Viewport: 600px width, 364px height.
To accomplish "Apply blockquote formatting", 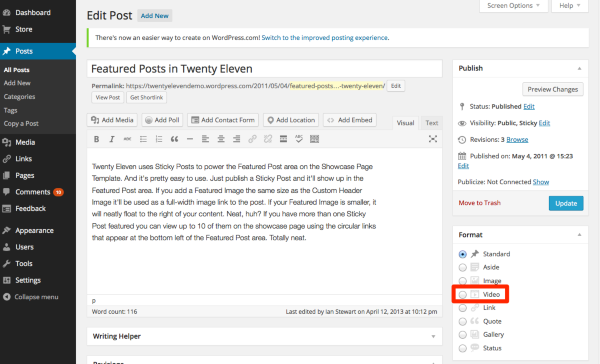I will [x=174, y=139].
